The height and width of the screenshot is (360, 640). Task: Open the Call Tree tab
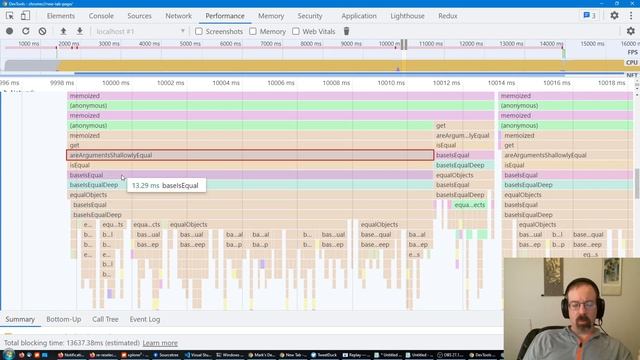(x=105, y=319)
